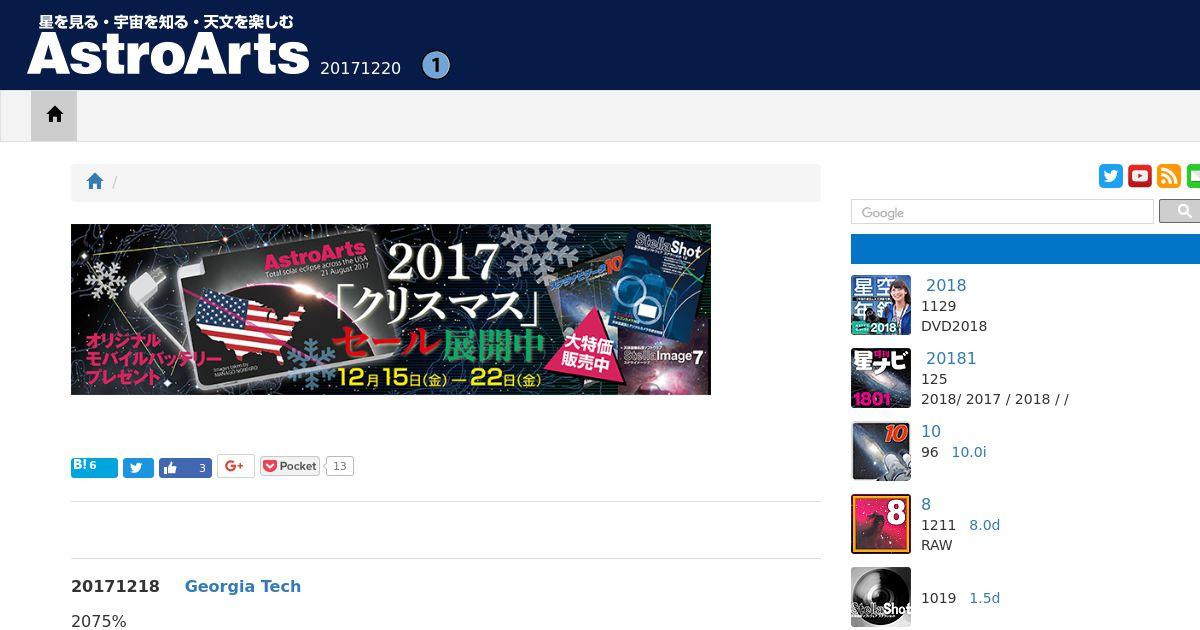1200x630 pixels.
Task: Share via the Twitter bird button
Action: [x=138, y=468]
